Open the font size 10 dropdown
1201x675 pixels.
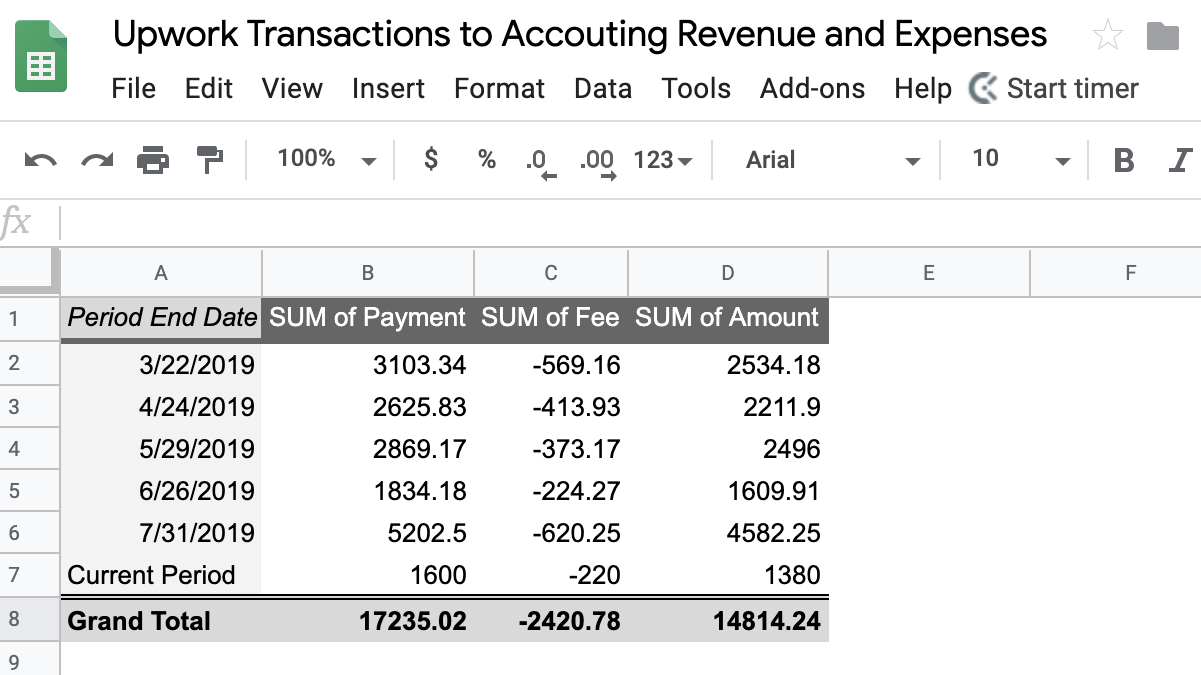pos(1021,159)
